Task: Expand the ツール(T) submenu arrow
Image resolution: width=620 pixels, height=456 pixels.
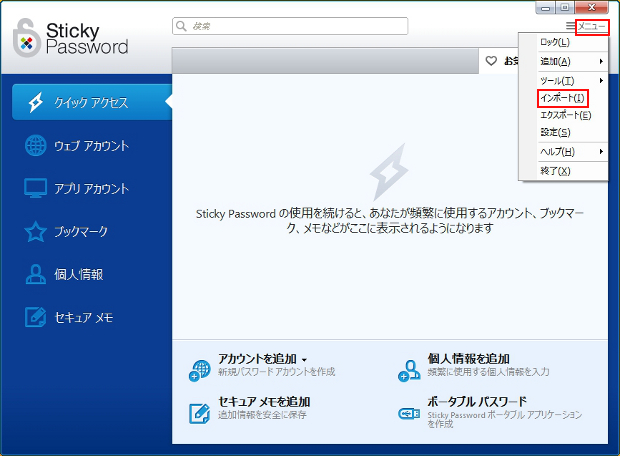Action: click(x=601, y=81)
